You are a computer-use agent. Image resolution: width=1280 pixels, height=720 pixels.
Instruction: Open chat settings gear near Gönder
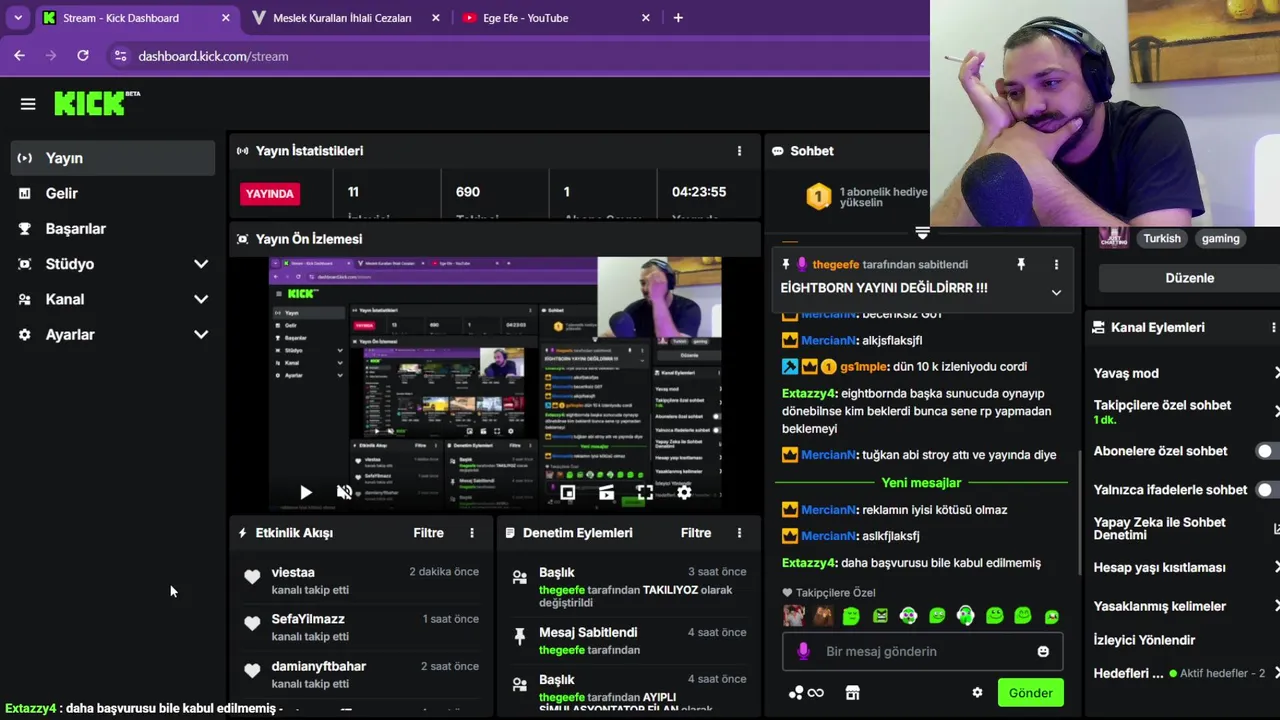pyautogui.click(x=977, y=693)
